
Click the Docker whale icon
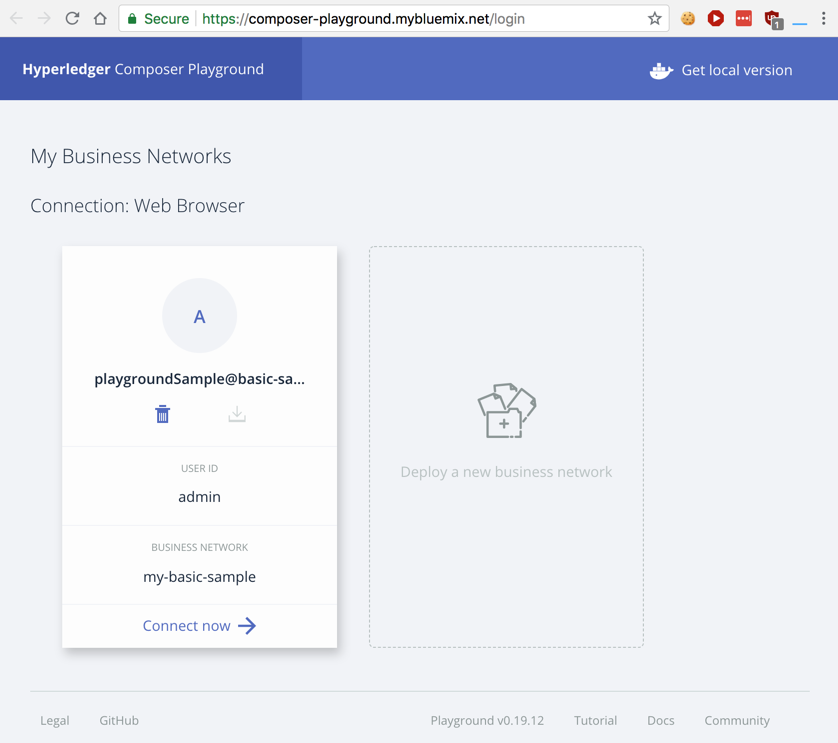point(661,70)
